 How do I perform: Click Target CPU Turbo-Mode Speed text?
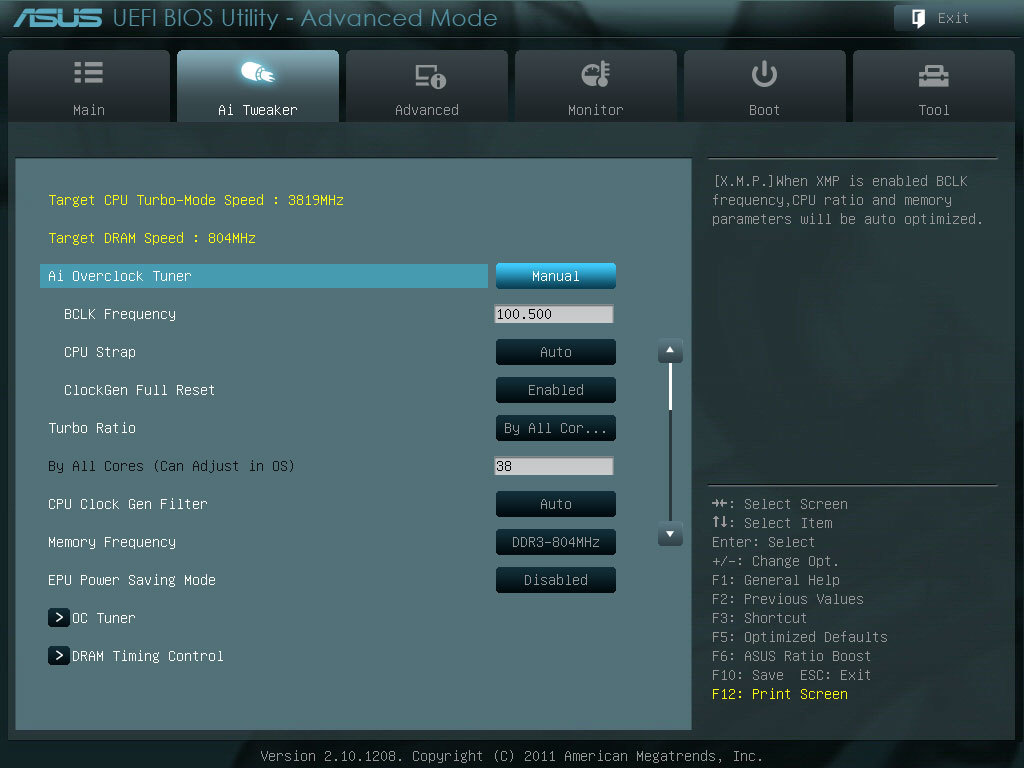196,200
